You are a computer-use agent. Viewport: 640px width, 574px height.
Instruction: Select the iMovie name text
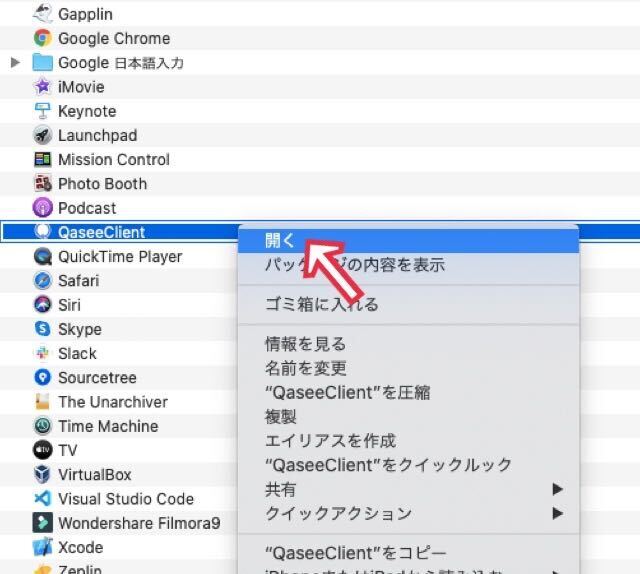tap(81, 87)
